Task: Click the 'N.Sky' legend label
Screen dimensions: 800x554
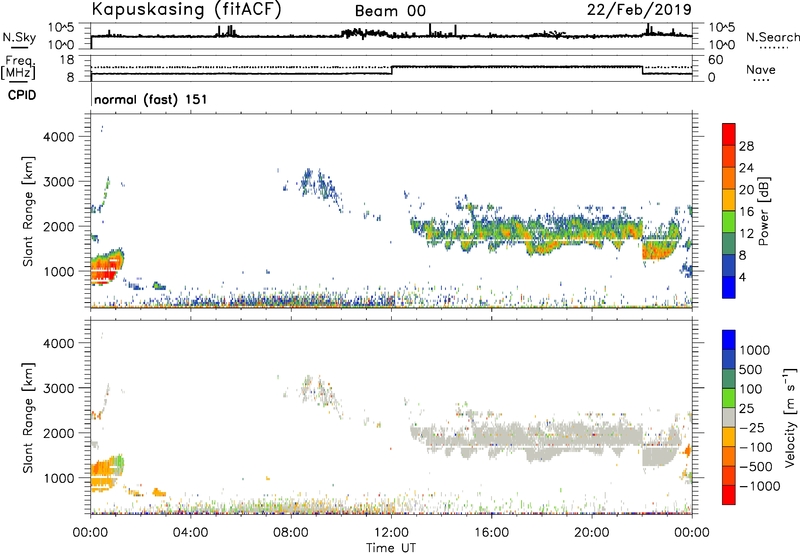Action: (x=19, y=37)
